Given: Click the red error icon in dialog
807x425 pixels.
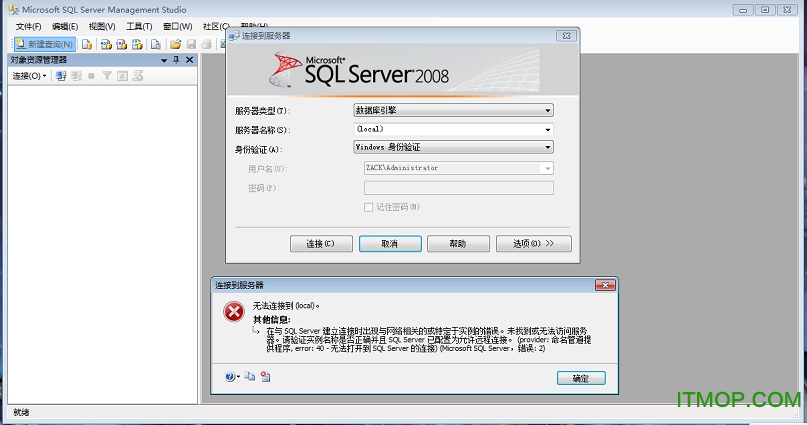Looking at the screenshot, I should point(234,312).
